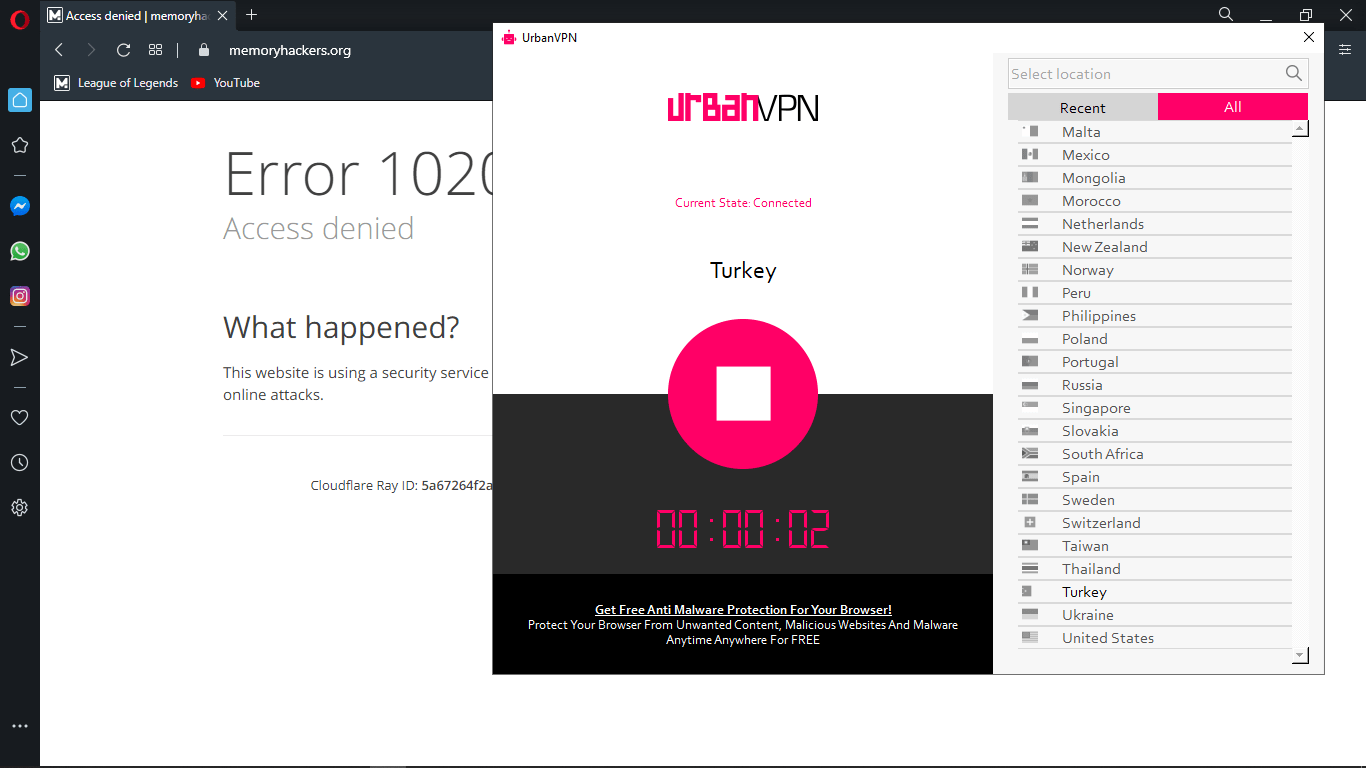The image size is (1366, 768).
Task: Click the Get Free Anti Malware Protection link
Action: pyautogui.click(x=743, y=609)
